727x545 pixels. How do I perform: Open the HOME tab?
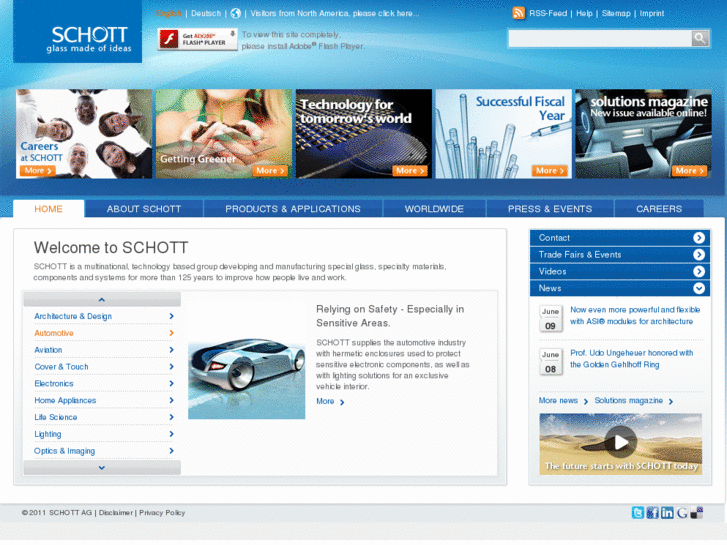coord(48,209)
